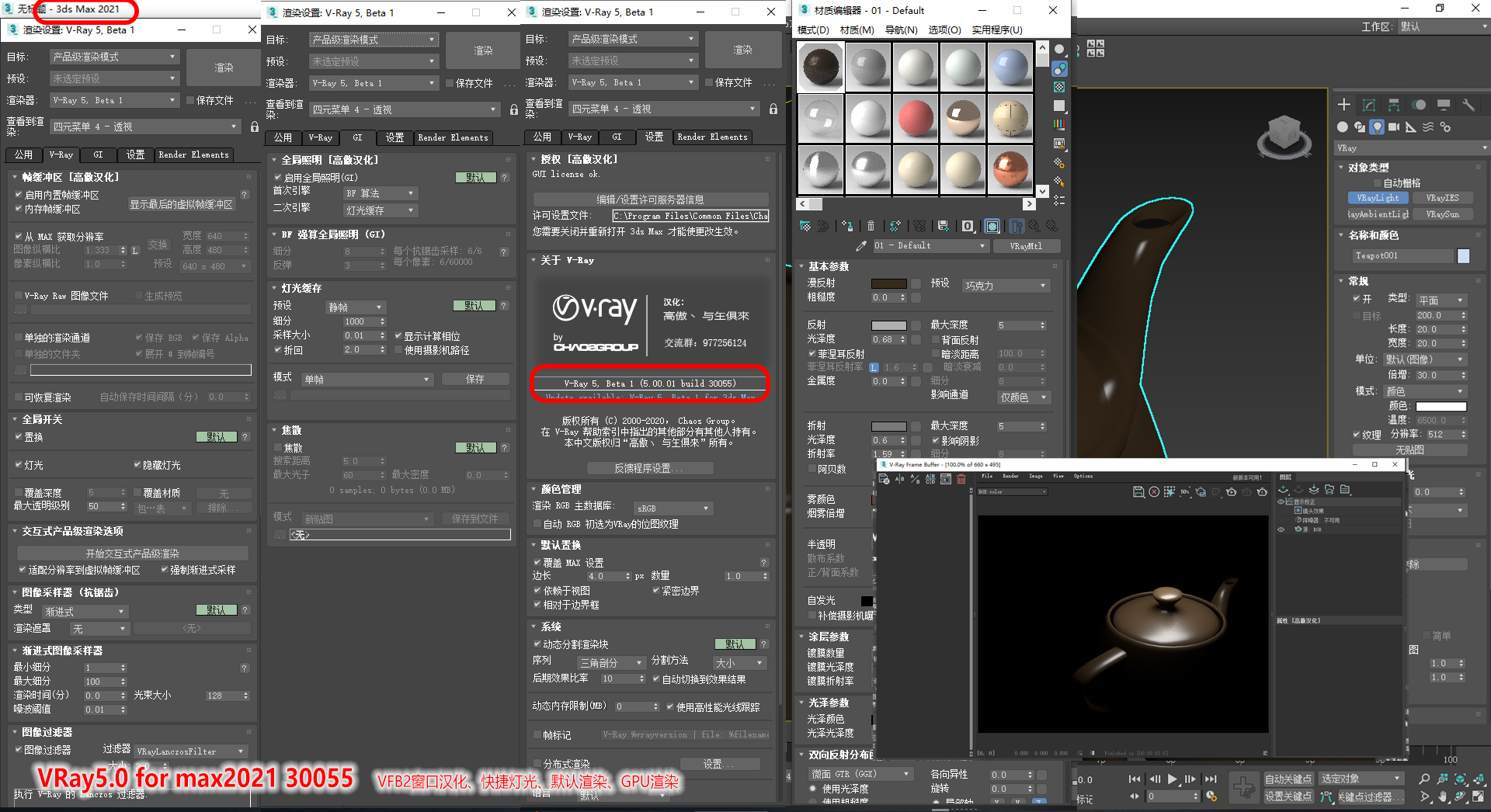Toggle 自动栅格 checkbox in command panel

coord(1378,183)
